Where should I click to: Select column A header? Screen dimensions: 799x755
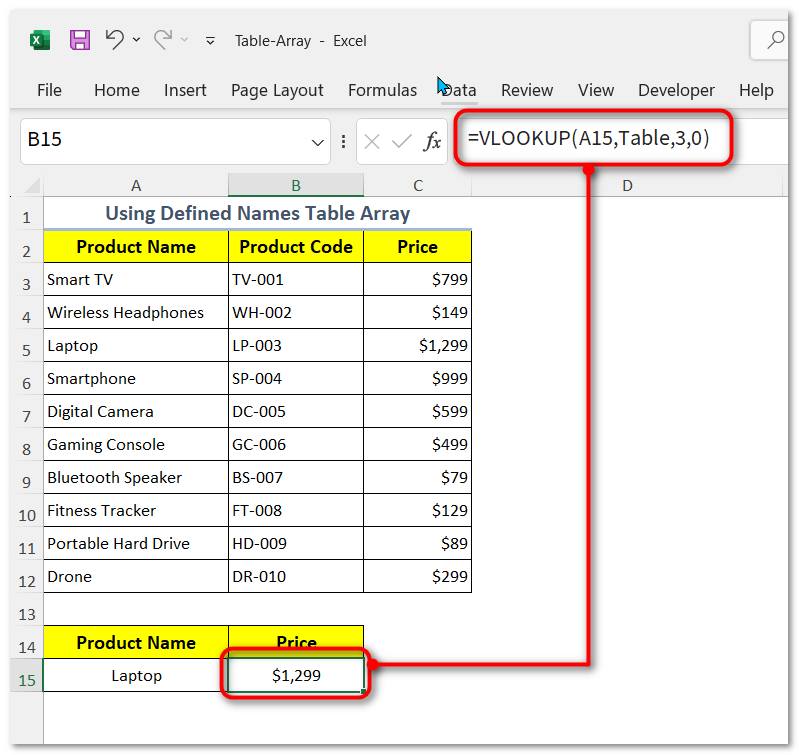tap(136, 185)
